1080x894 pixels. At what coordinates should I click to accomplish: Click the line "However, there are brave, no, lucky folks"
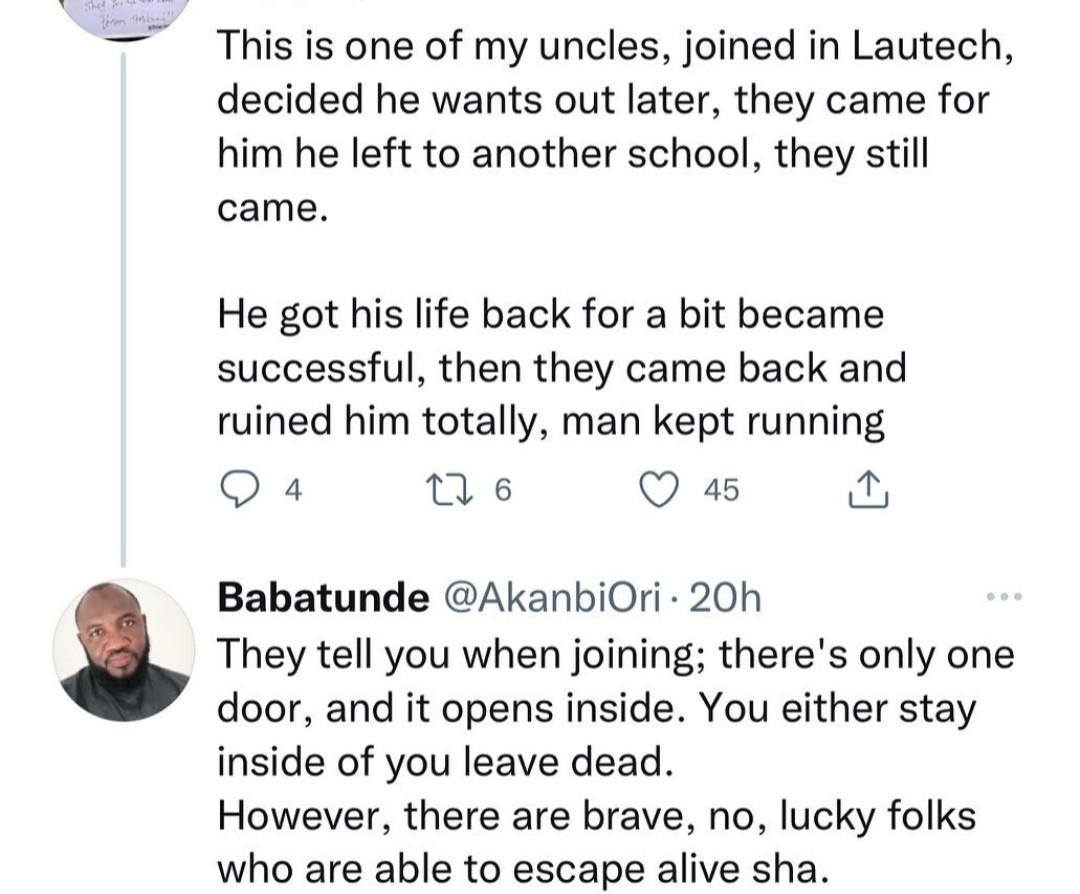click(x=595, y=816)
